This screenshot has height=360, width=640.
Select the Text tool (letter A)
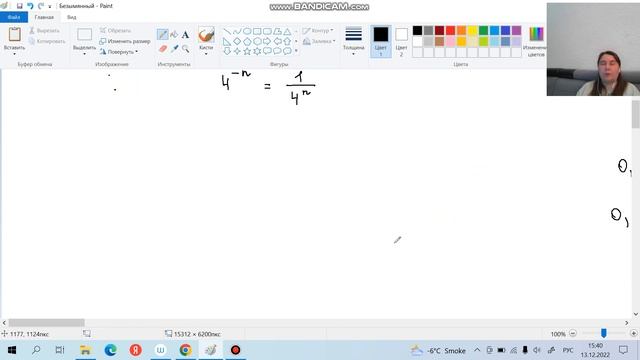[185, 35]
